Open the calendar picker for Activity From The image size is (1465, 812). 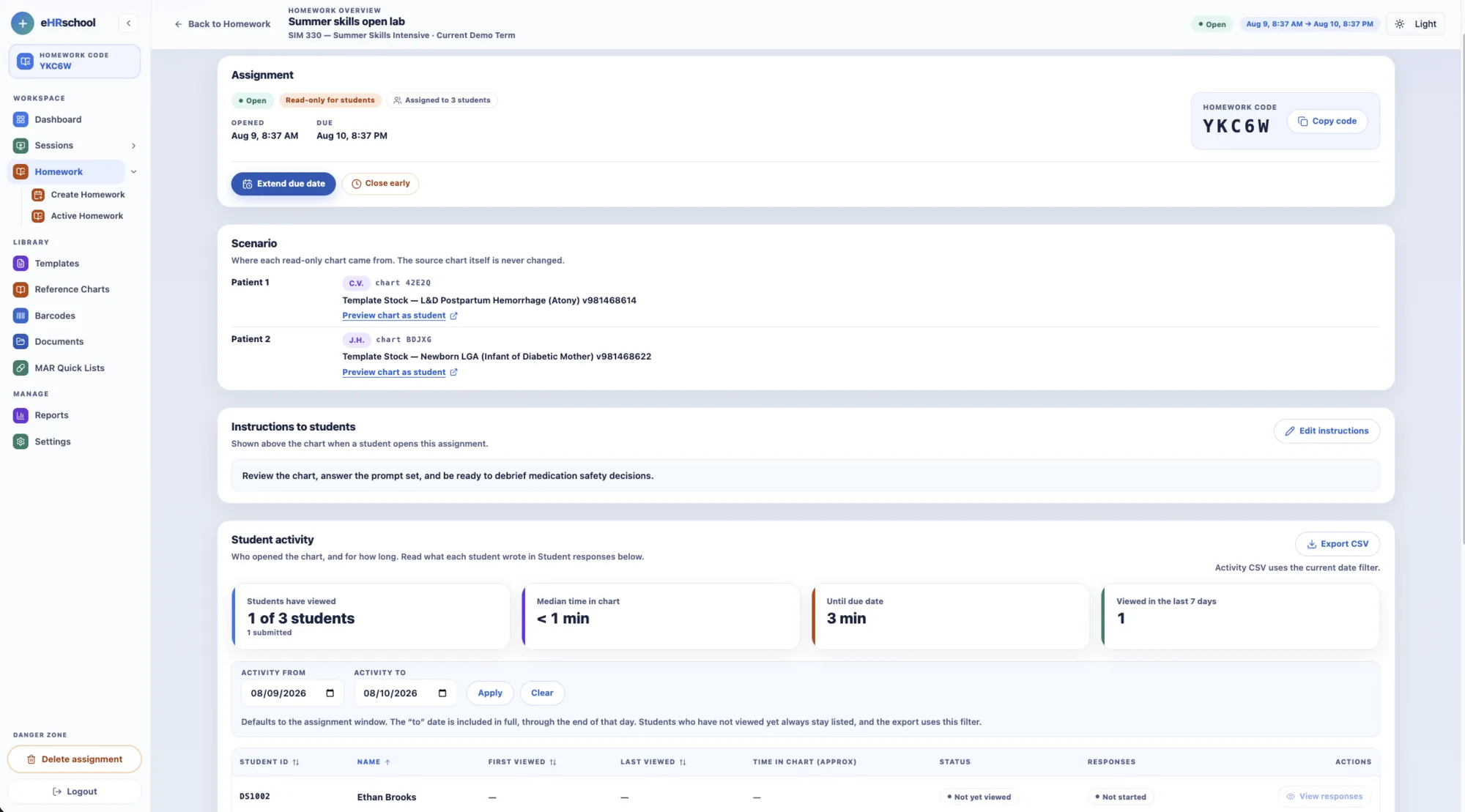(330, 693)
